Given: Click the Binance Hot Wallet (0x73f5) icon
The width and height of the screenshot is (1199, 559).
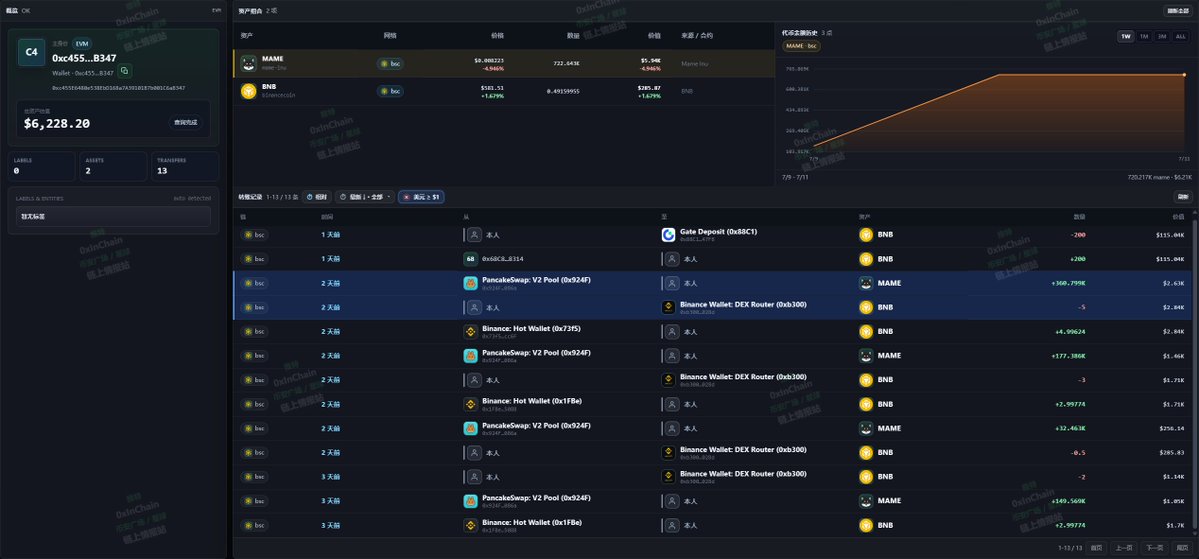Looking at the screenshot, I should click(x=471, y=332).
